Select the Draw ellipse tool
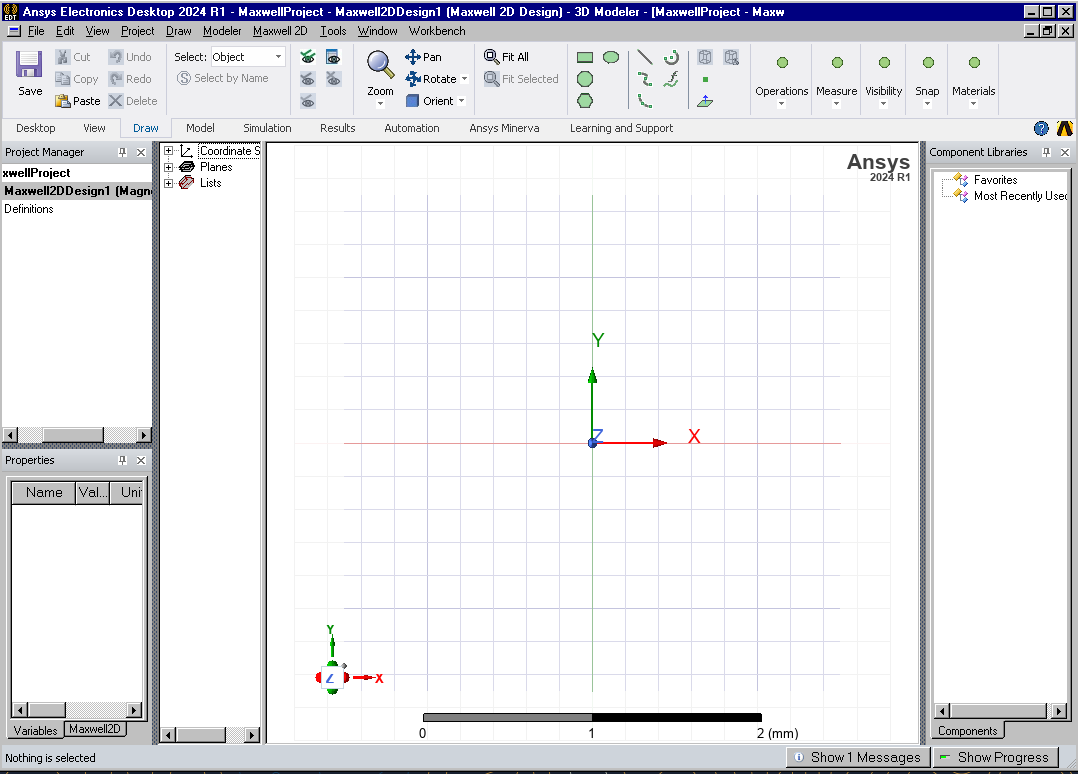 610,58
